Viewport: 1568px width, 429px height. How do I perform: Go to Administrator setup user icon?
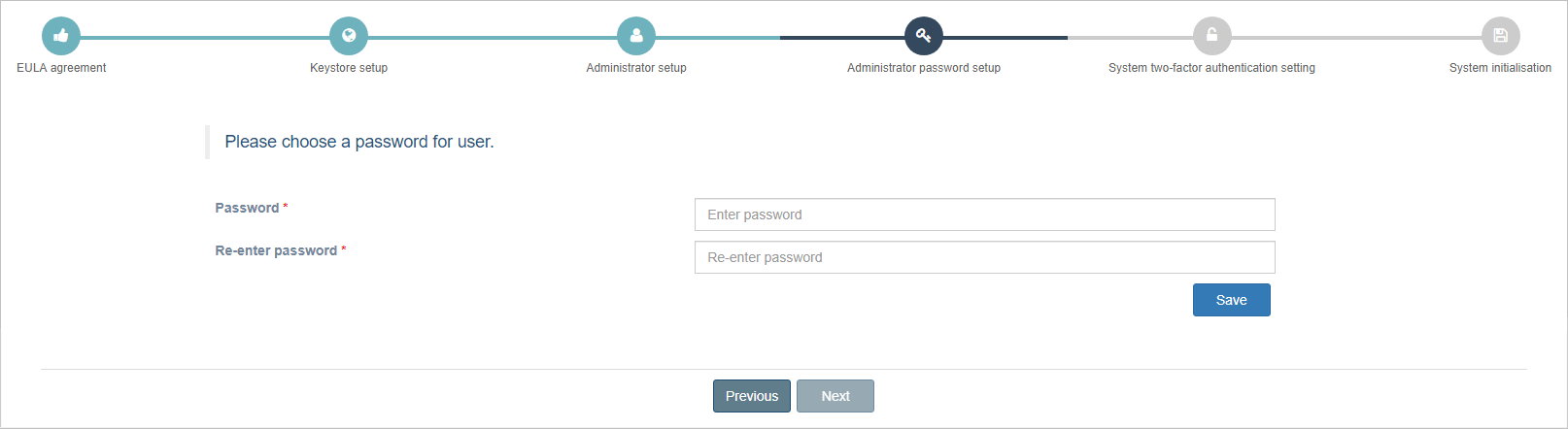point(636,36)
